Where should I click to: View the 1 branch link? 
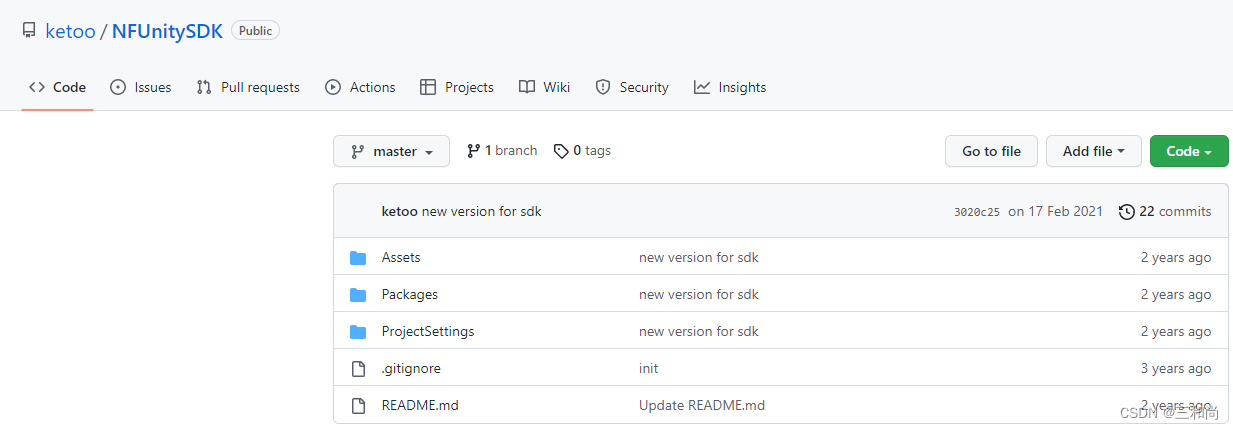[502, 151]
